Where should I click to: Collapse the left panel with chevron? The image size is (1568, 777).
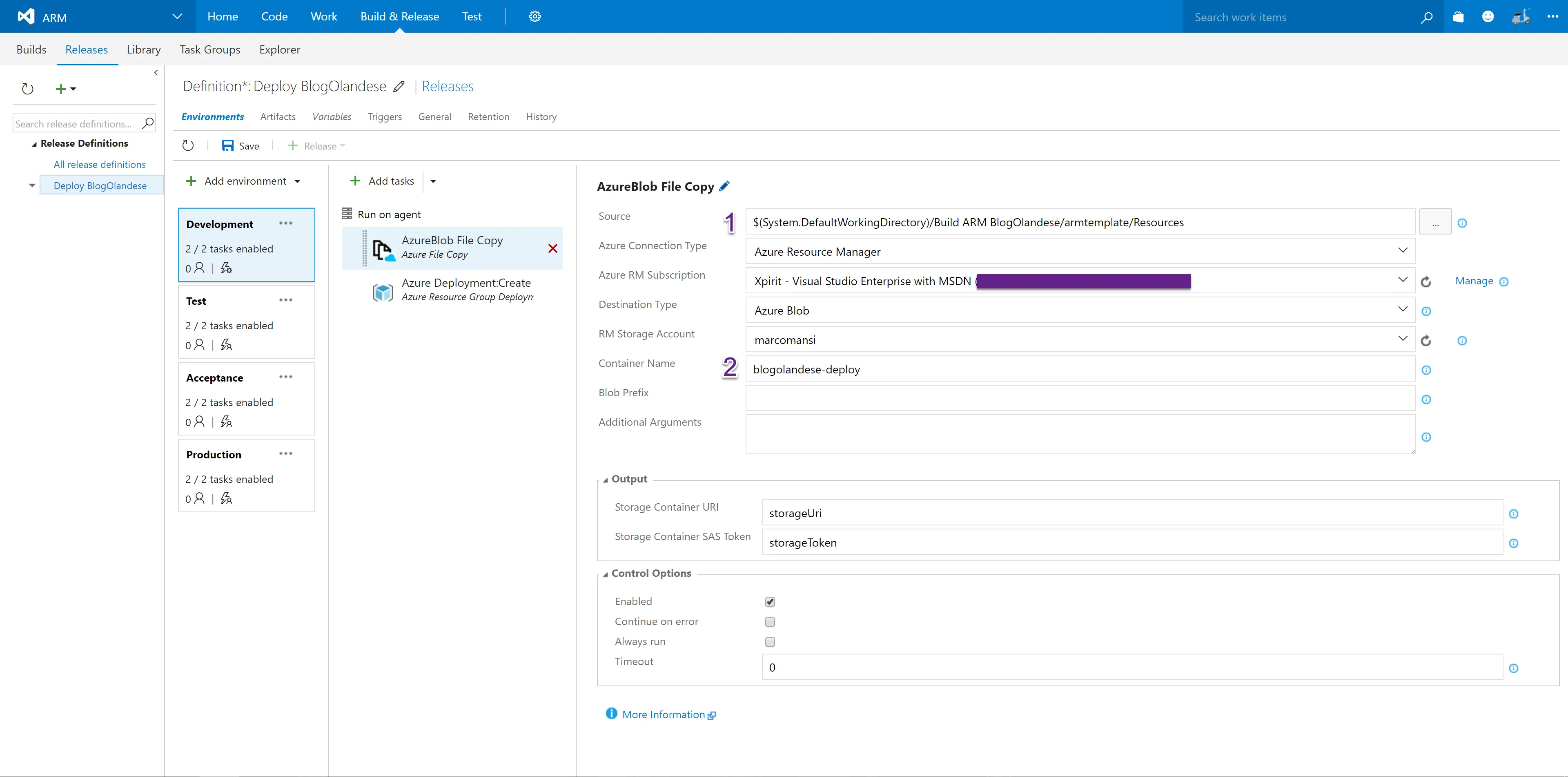(x=156, y=73)
